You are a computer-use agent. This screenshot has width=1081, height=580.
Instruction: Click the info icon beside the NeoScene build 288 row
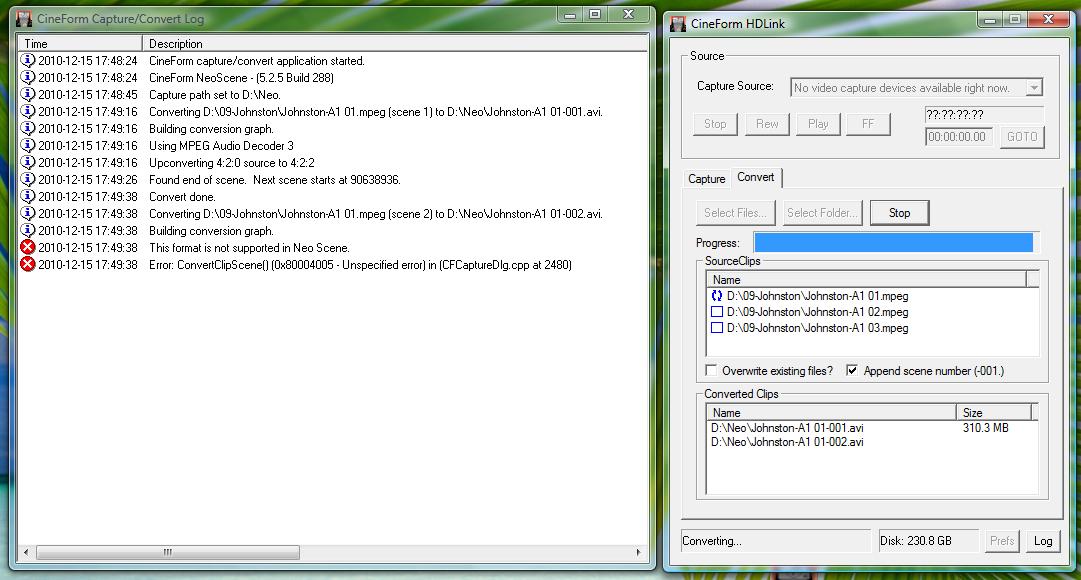[28, 77]
